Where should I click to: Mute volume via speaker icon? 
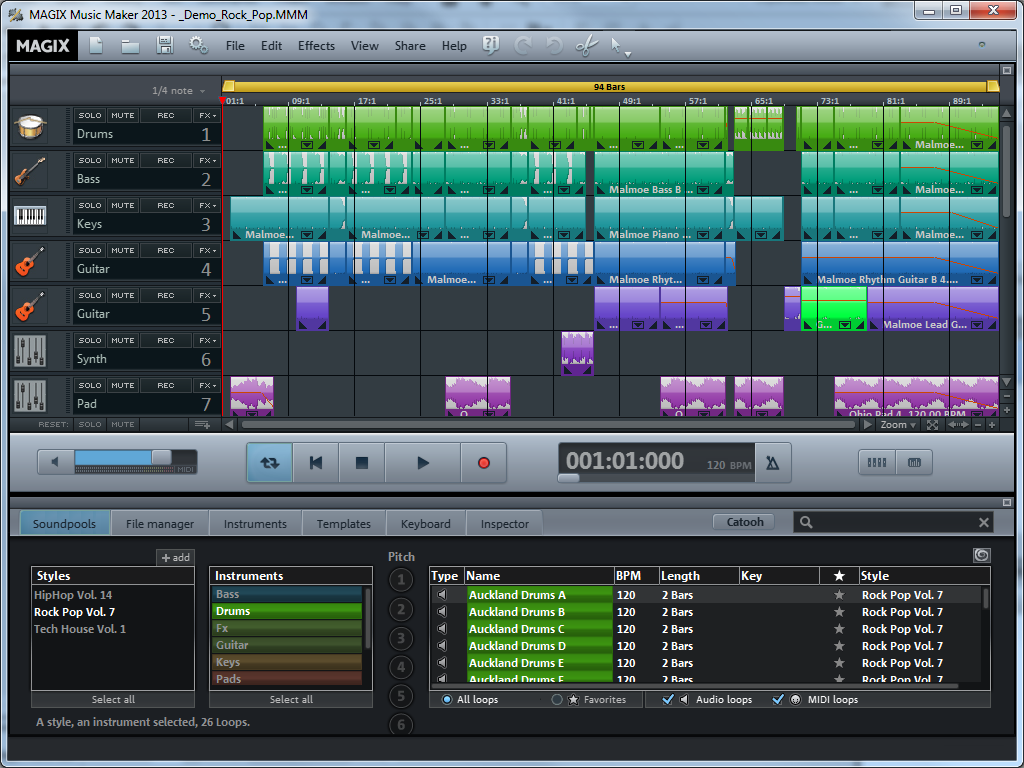(x=55, y=462)
